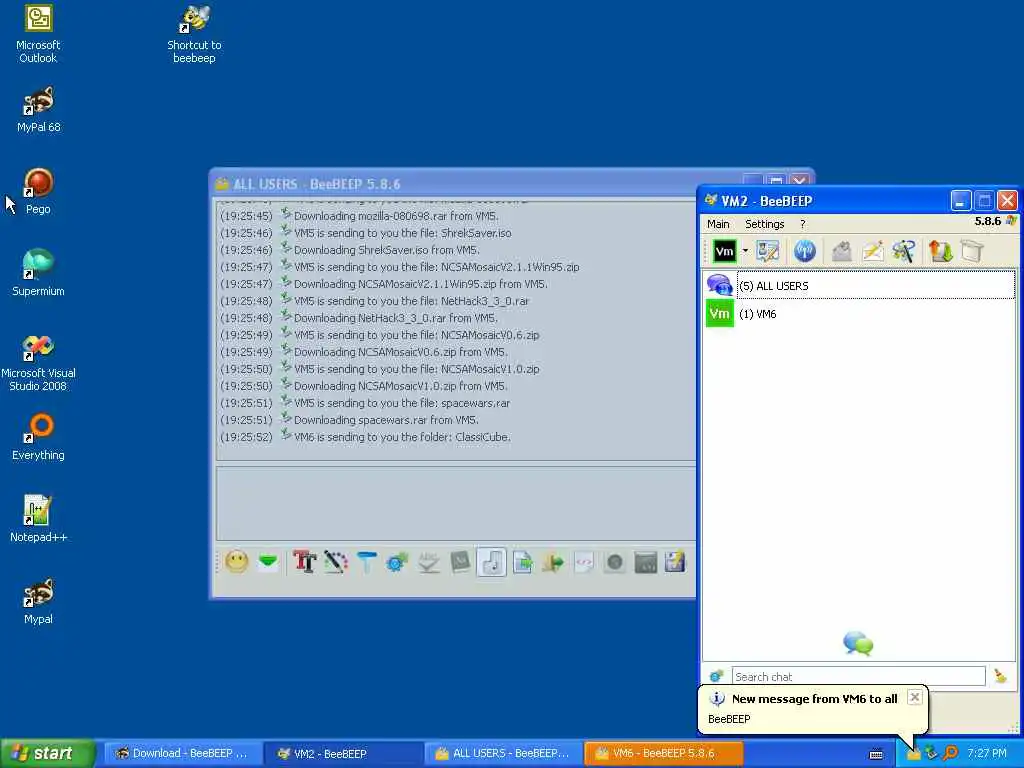The width and height of the screenshot is (1024, 768).
Task: Click the dark screenshot window icon
Action: pos(645,562)
